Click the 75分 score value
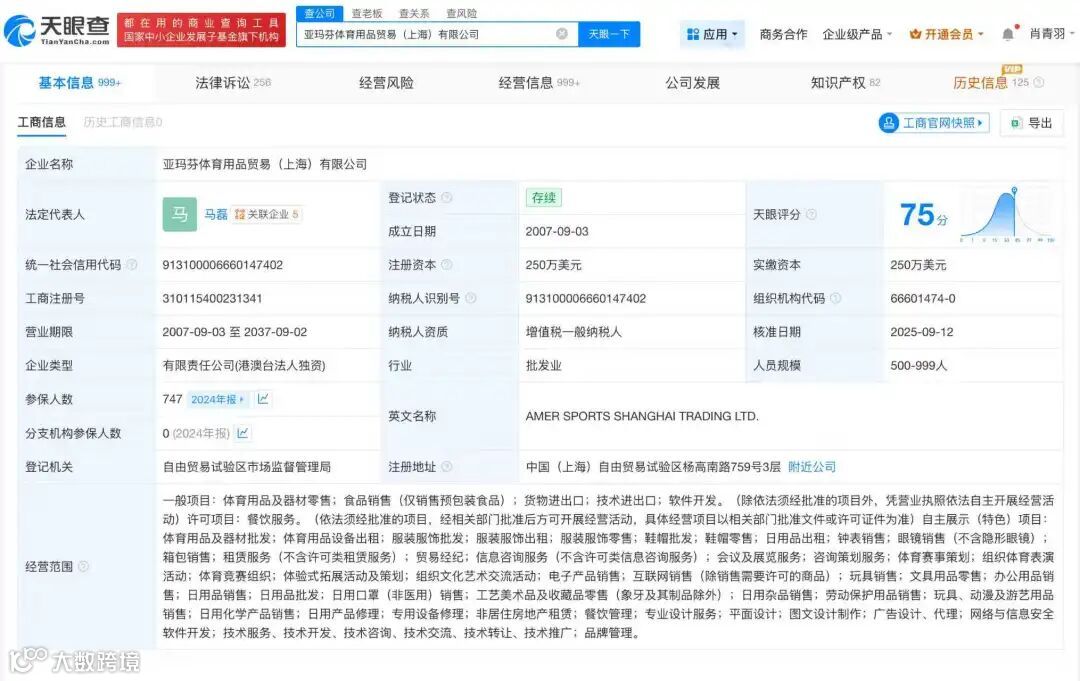 click(x=923, y=215)
